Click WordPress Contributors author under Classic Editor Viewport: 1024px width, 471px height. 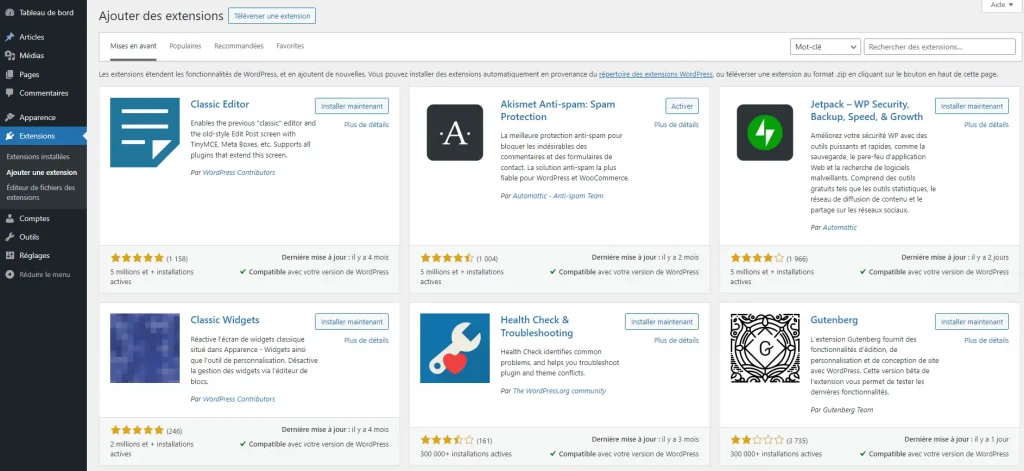click(239, 172)
